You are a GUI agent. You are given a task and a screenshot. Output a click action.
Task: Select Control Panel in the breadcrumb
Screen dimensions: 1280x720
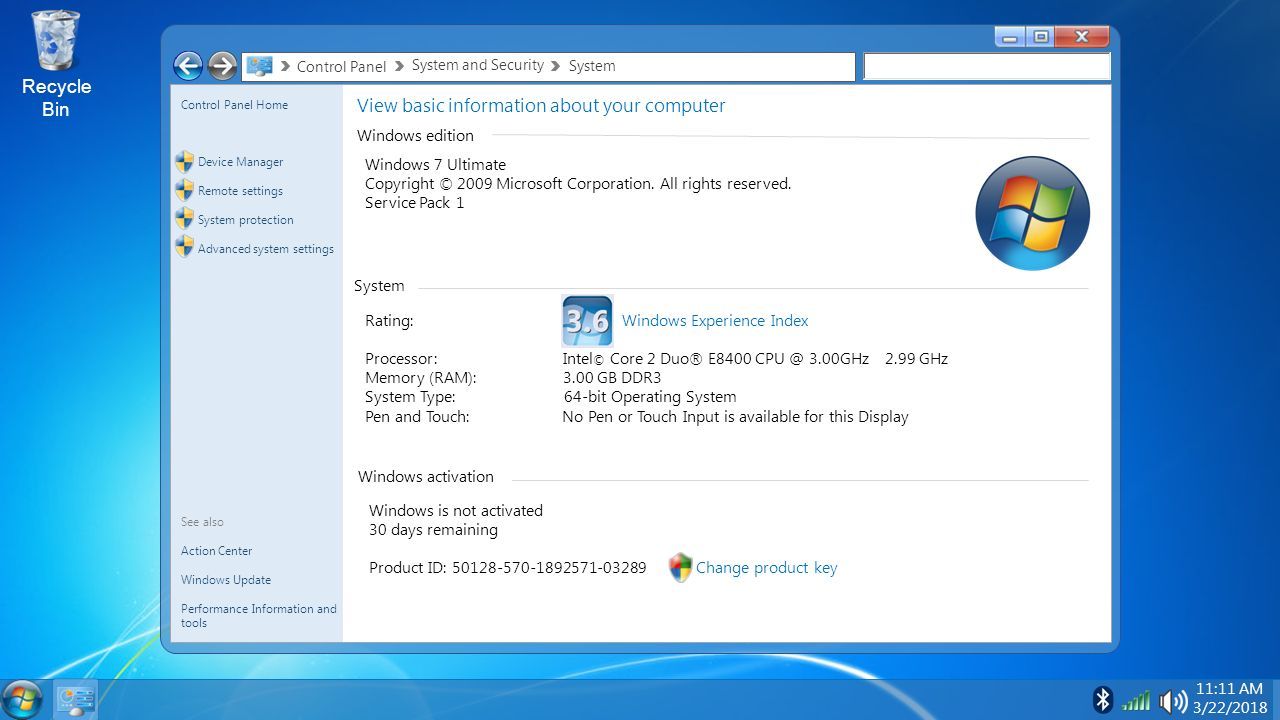pos(341,66)
